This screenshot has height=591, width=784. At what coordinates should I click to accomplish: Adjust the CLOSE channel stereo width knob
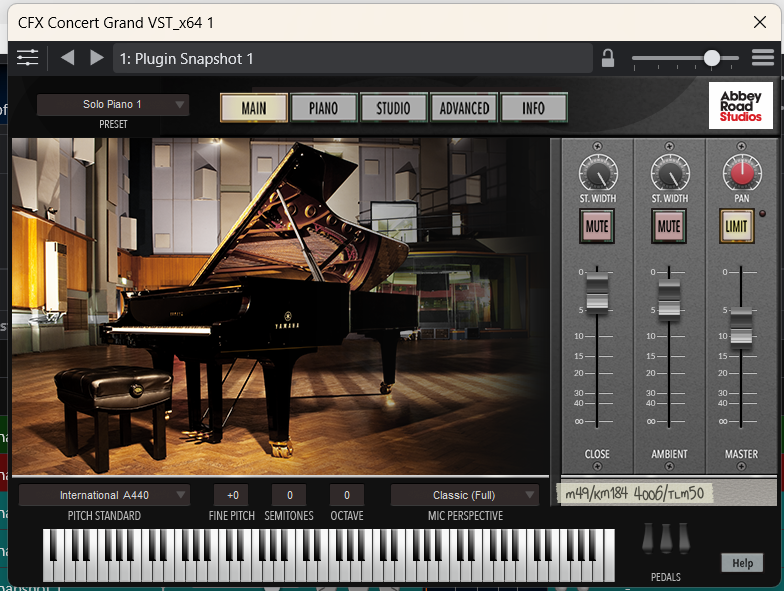(598, 174)
